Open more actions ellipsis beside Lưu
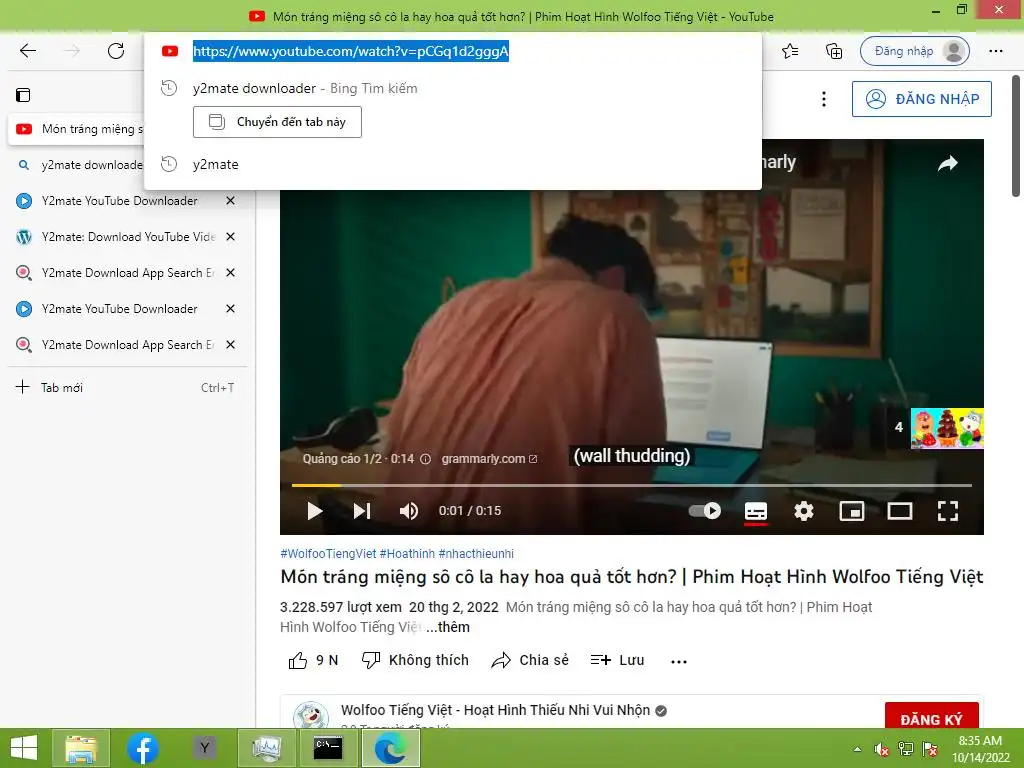Screen dimensions: 1024x768 click(679, 662)
